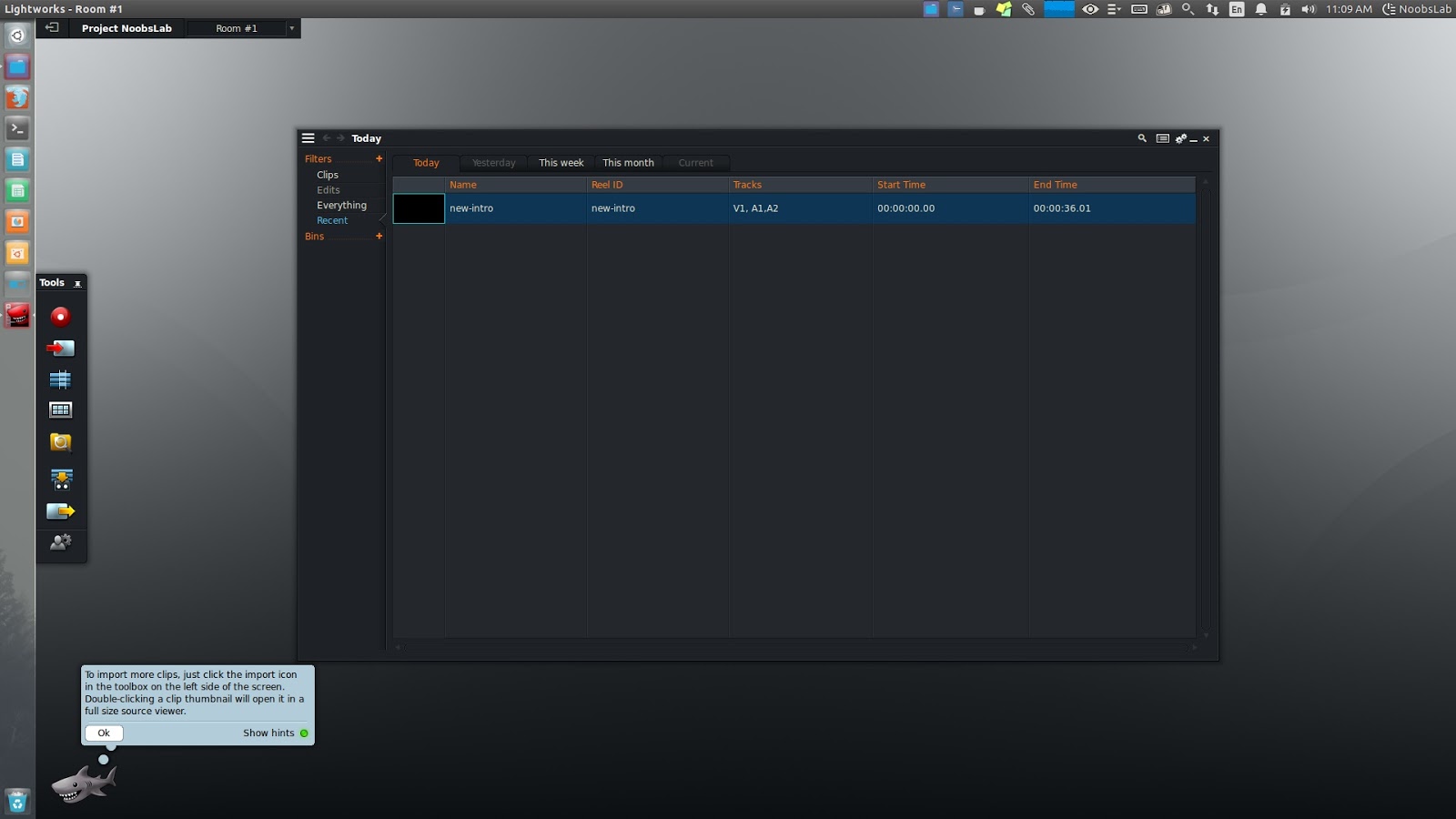This screenshot has width=1456, height=819.
Task: Switch to the Current tab
Action: click(x=696, y=163)
